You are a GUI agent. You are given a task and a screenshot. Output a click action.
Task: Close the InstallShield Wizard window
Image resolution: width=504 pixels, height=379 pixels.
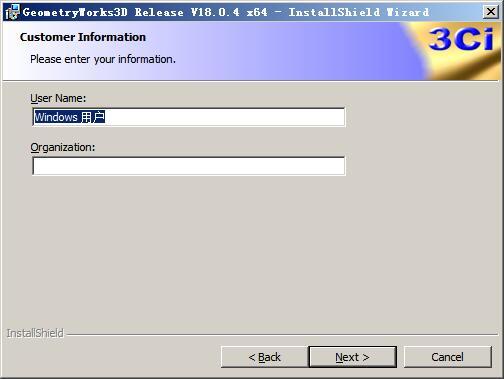point(491,12)
